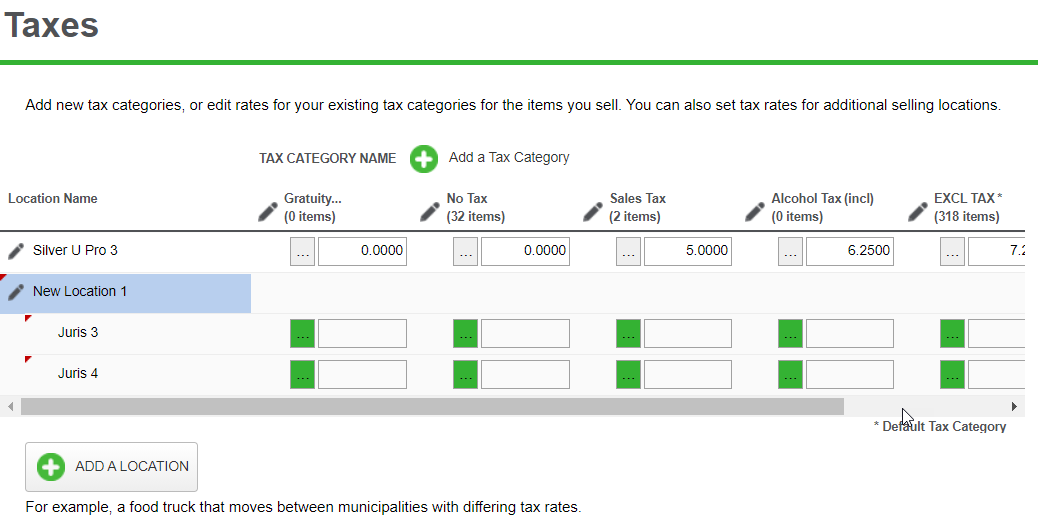Click the horizontal scrollbar left arrow
This screenshot has height=530, width=1056.
click(x=10, y=406)
